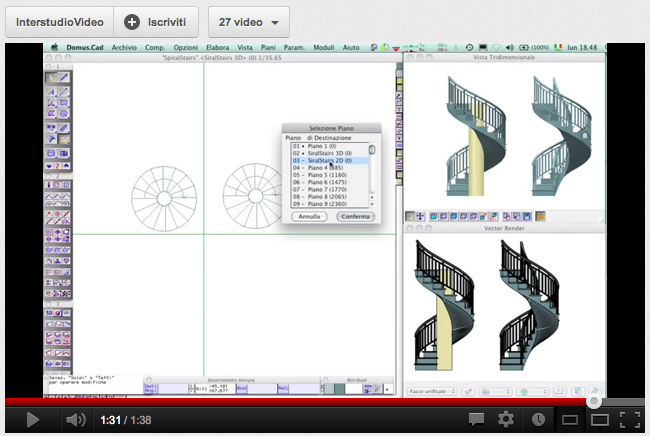
Task: Toggle captions with the speech bubble icon
Action: pyautogui.click(x=477, y=419)
